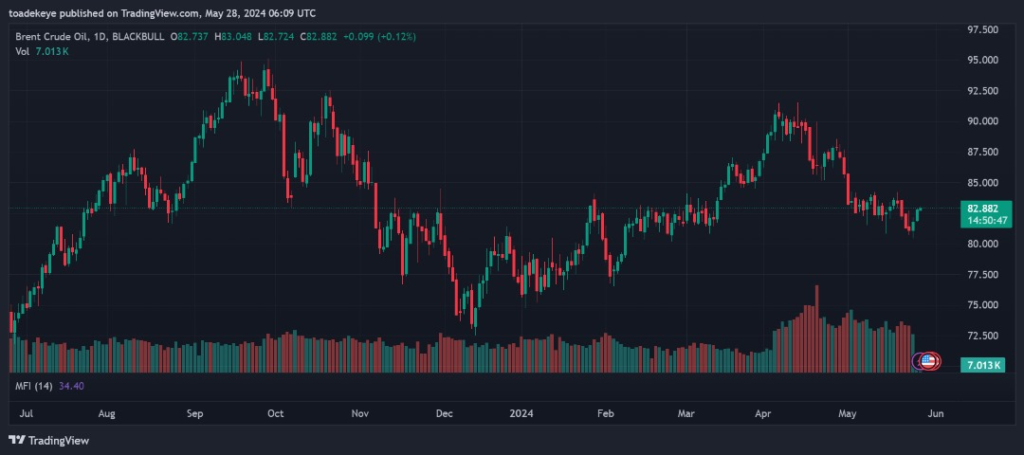The image size is (1024, 455).
Task: Click the Dec label on time axis
Action: point(446,412)
